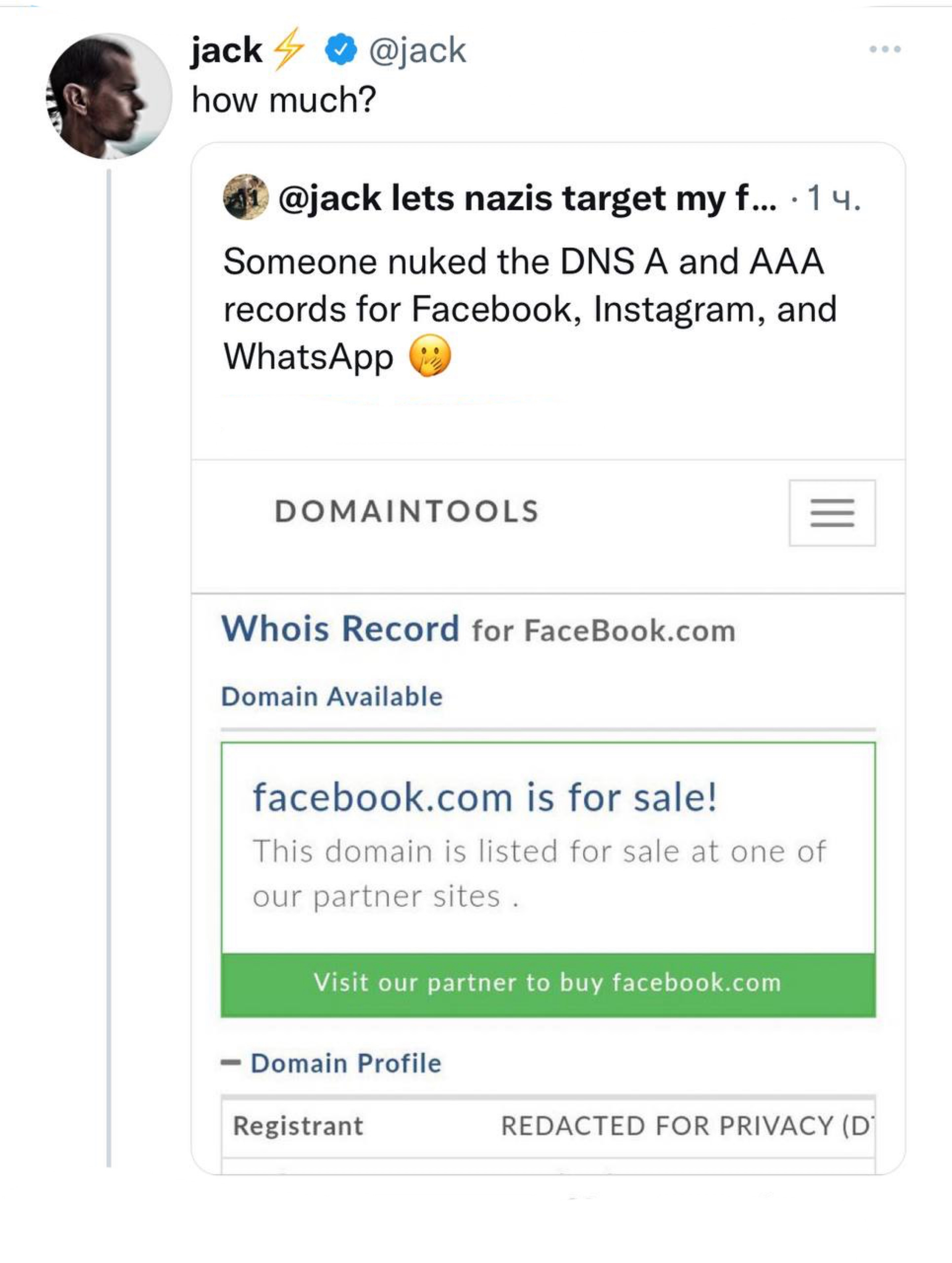Viewport: 952px width, 1263px height.
Task: Click the blue verified badge icon
Action: [341, 50]
